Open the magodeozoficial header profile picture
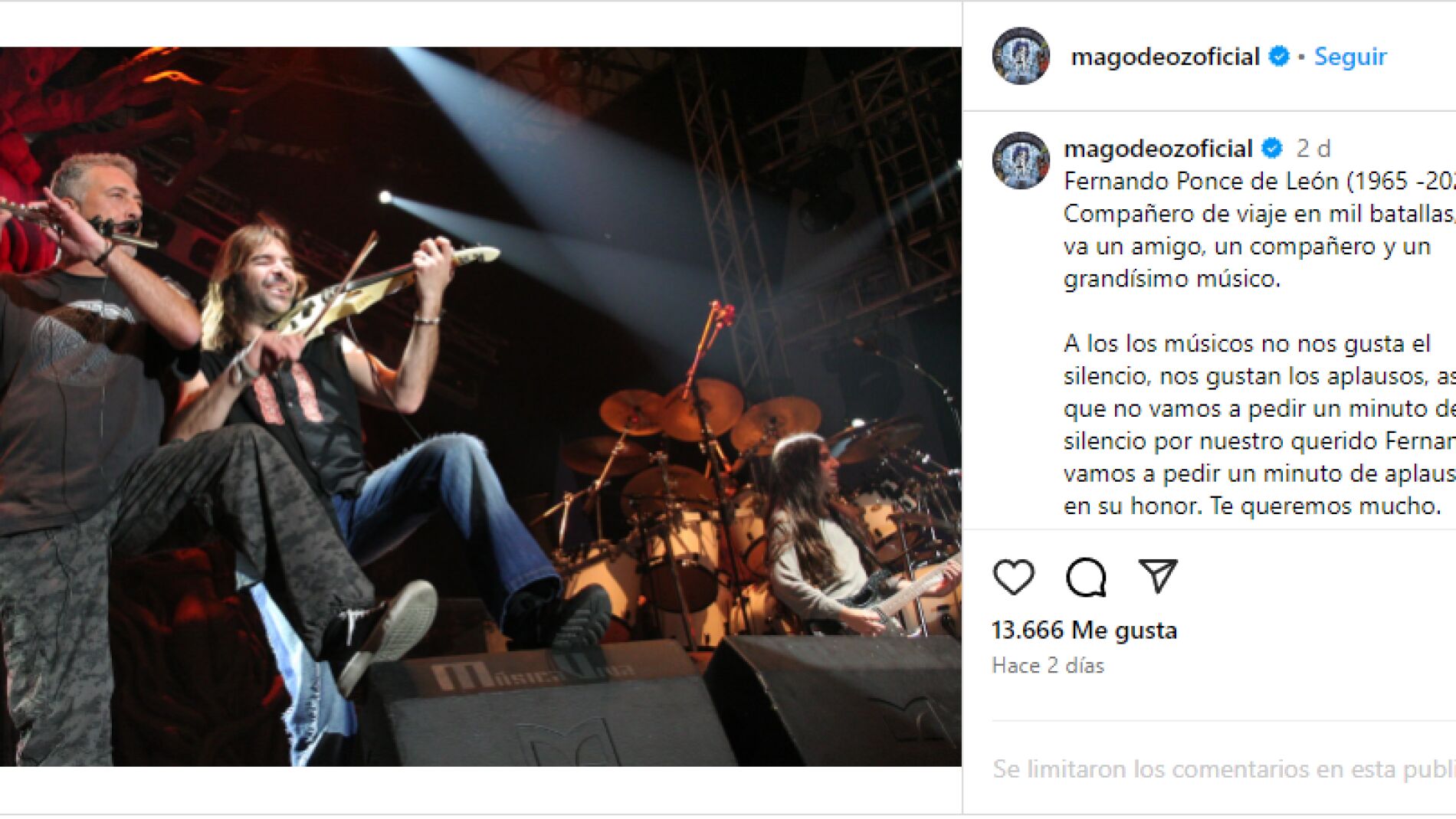Image resolution: width=1456 pixels, height=819 pixels. [x=1021, y=56]
